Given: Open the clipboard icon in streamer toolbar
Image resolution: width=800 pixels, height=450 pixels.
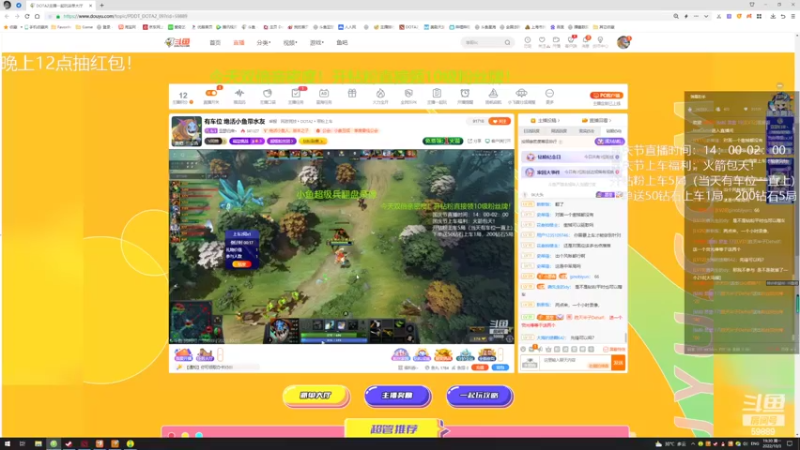Looking at the screenshot, I should (437, 93).
